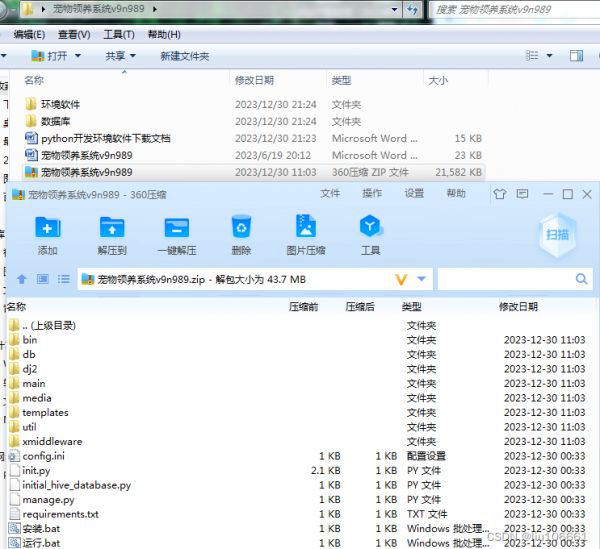
Task: Open the archive path history dropdown arrow
Action: (x=422, y=279)
